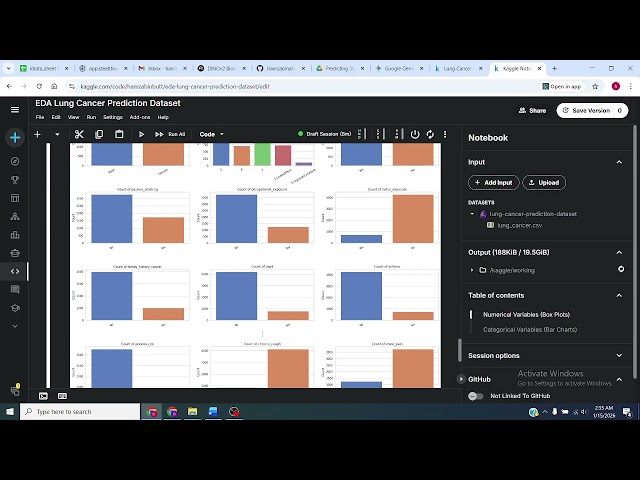640x480 pixels.
Task: Open the Add-ons menu
Action: tap(140, 117)
